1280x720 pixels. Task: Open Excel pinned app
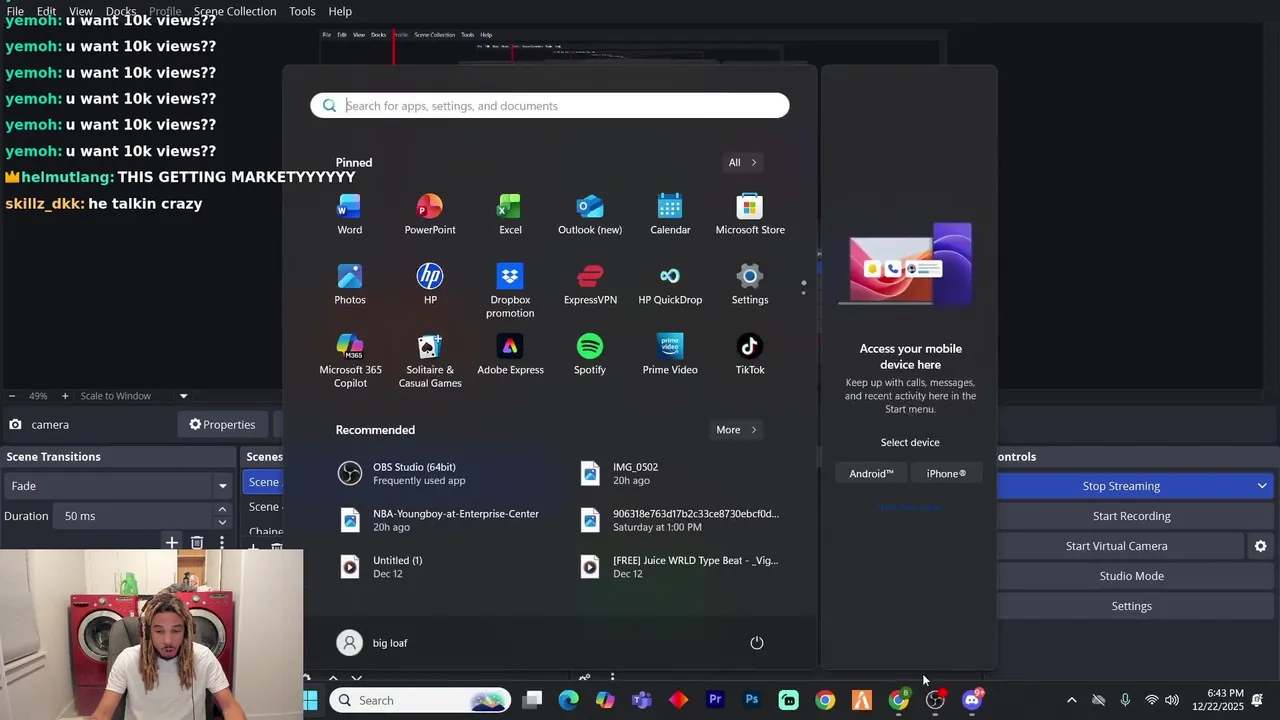[510, 214]
